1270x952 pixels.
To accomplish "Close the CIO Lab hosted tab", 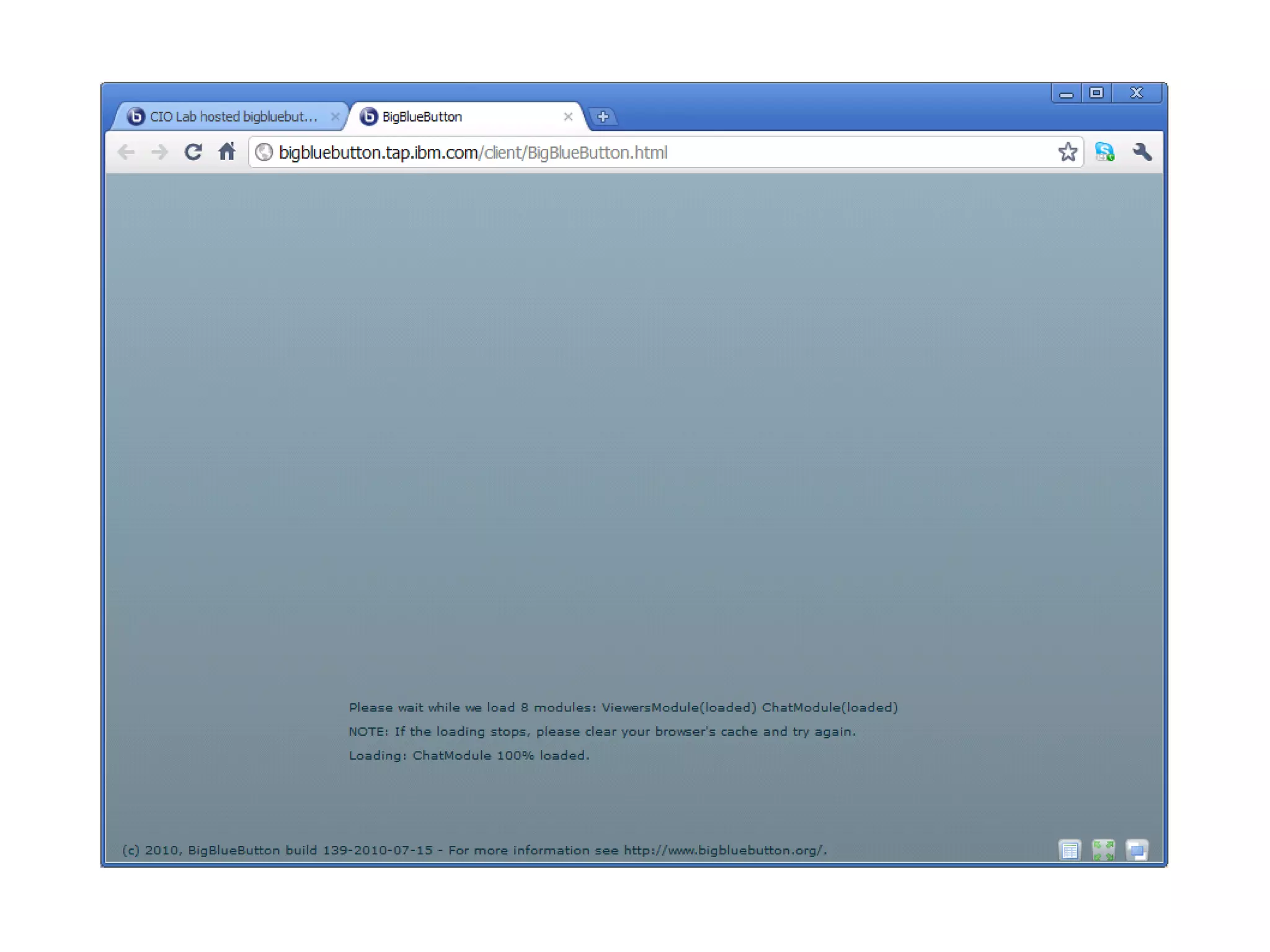I will [335, 117].
